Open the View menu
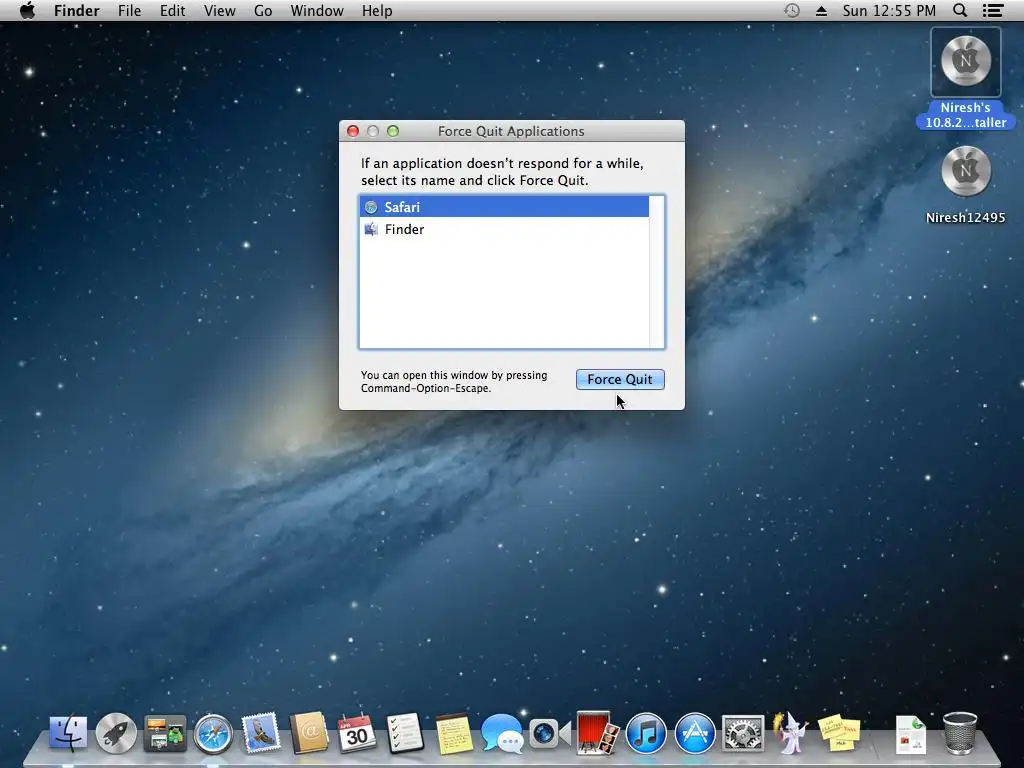Viewport: 1024px width, 768px height. click(x=219, y=10)
